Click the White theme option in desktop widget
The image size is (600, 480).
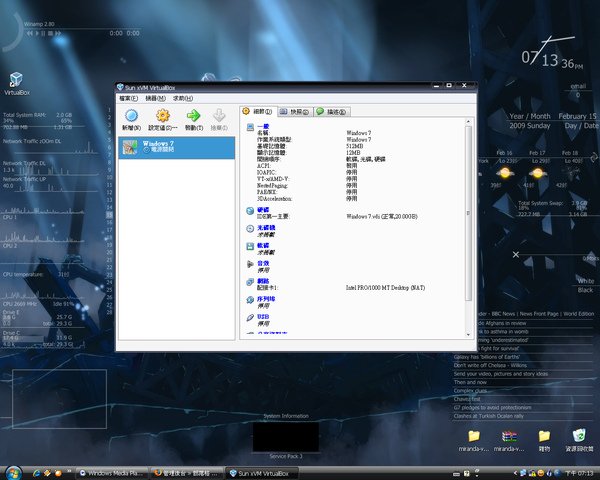click(585, 281)
